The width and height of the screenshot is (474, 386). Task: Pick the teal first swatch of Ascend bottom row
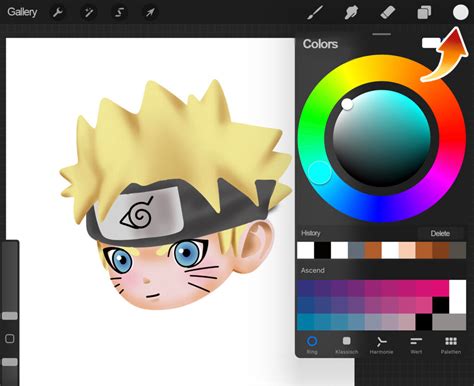pos(305,322)
